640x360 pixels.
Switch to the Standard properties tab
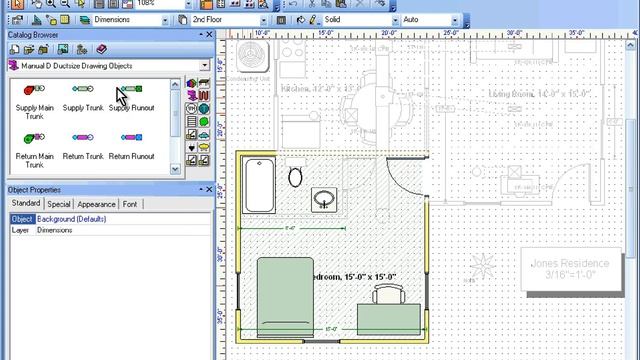tap(26, 203)
